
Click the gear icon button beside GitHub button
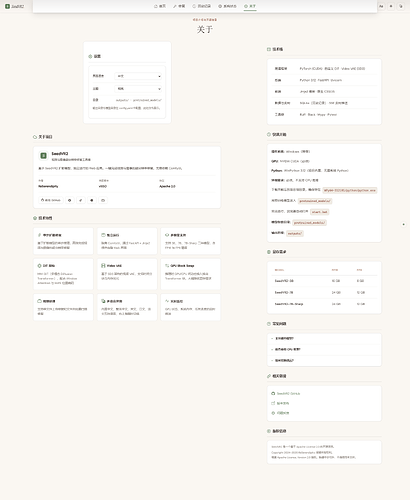[69, 200]
